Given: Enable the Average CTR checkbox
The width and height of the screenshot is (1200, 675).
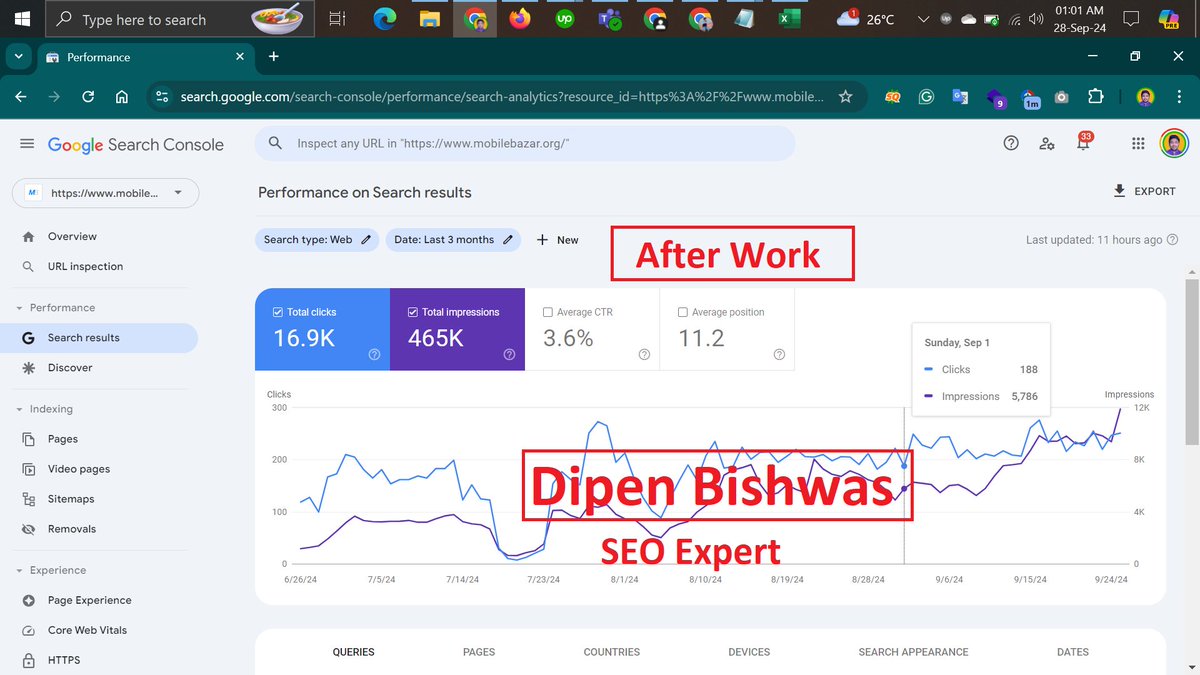Looking at the screenshot, I should click(x=548, y=312).
